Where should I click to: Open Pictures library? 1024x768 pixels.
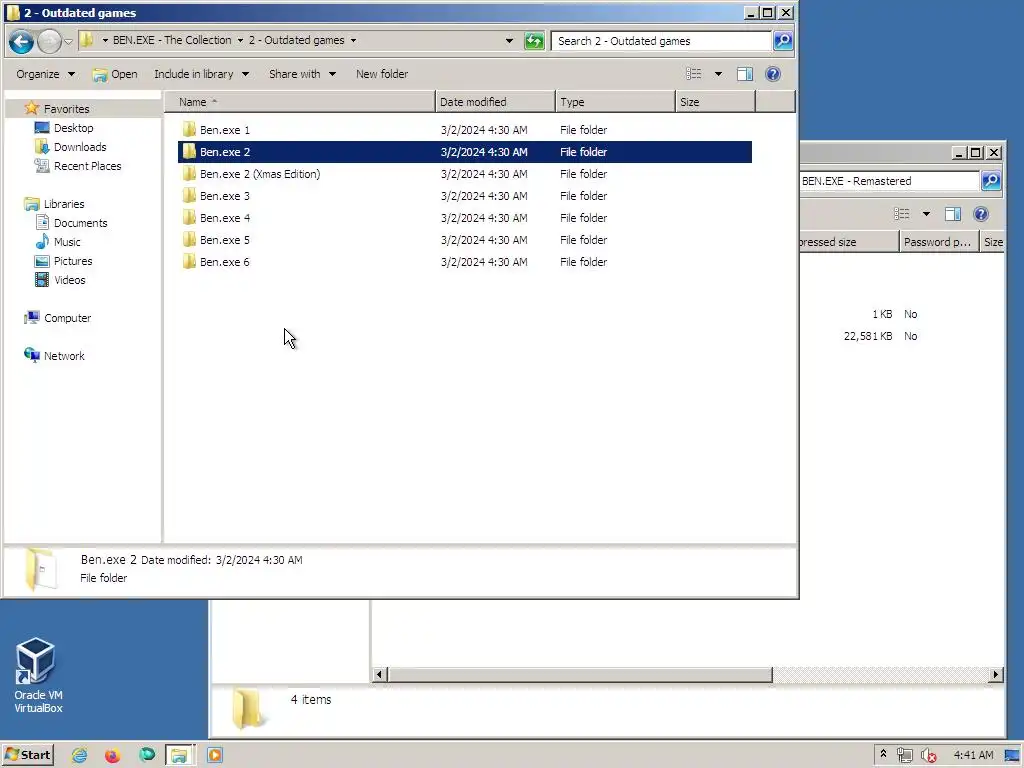[x=63, y=261]
